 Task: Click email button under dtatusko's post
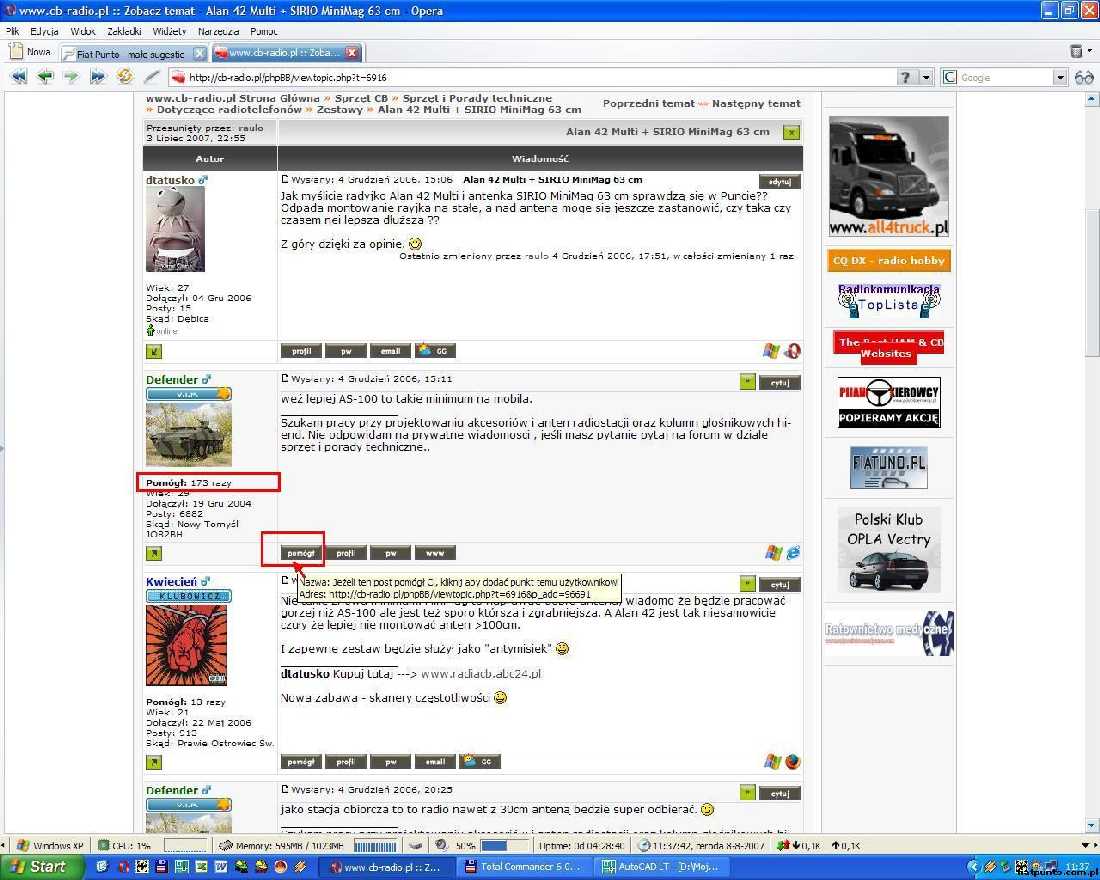tap(390, 351)
